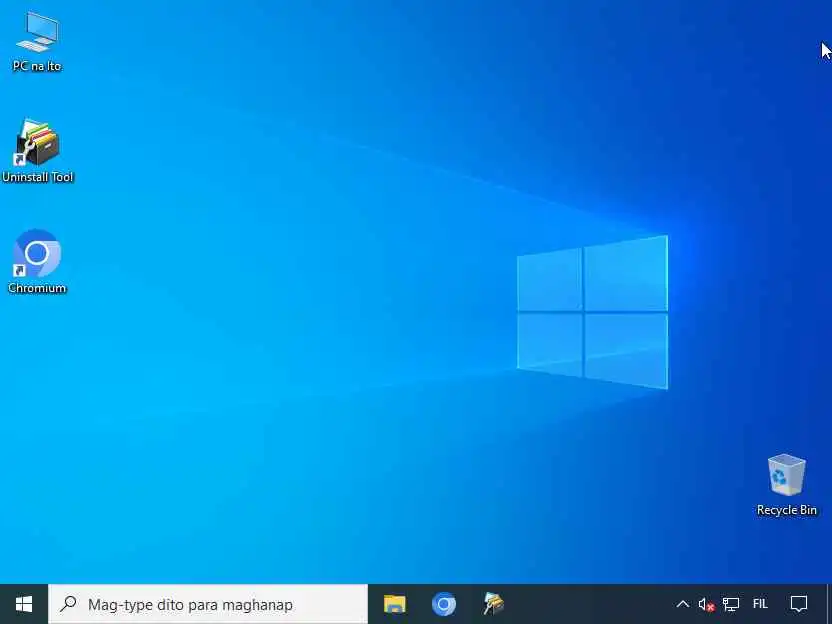Click the magnifier icon in the search box
The image size is (832, 624).
tap(68, 604)
